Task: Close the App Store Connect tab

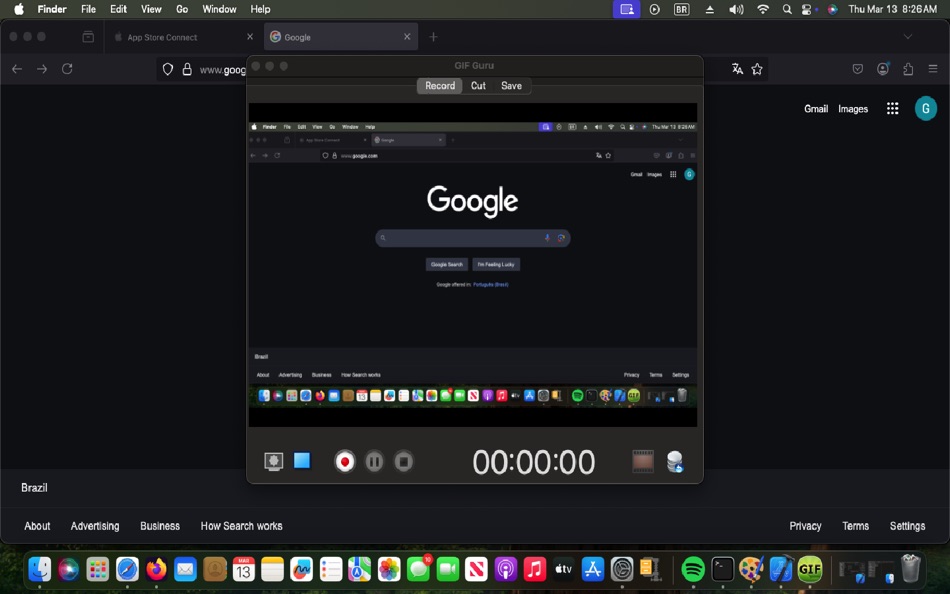Action: 250,37
